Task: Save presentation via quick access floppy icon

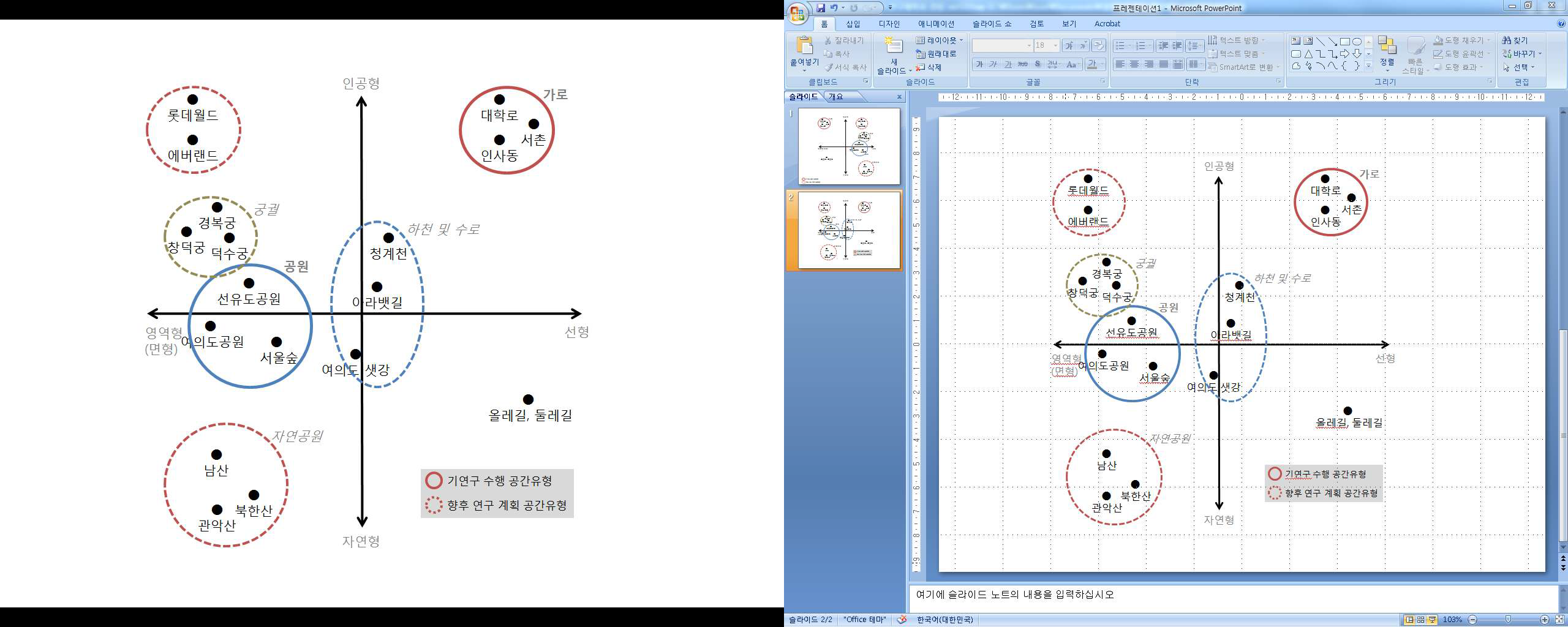Action: 821,8
